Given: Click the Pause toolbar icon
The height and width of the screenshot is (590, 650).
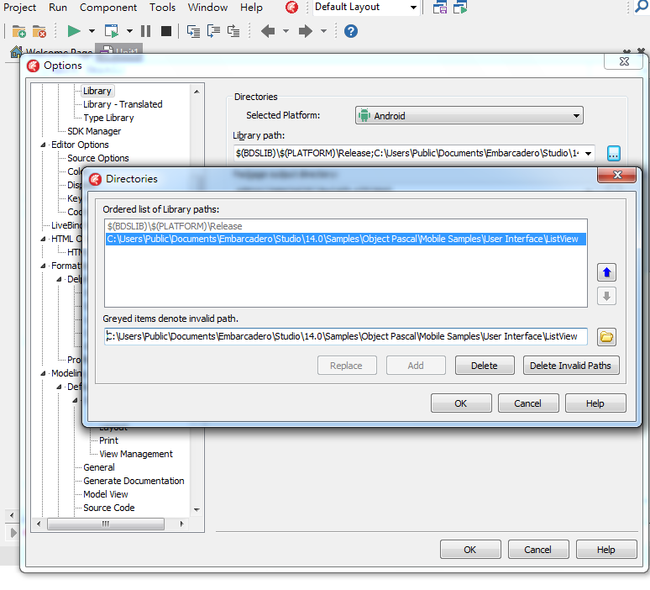Looking at the screenshot, I should point(146,31).
